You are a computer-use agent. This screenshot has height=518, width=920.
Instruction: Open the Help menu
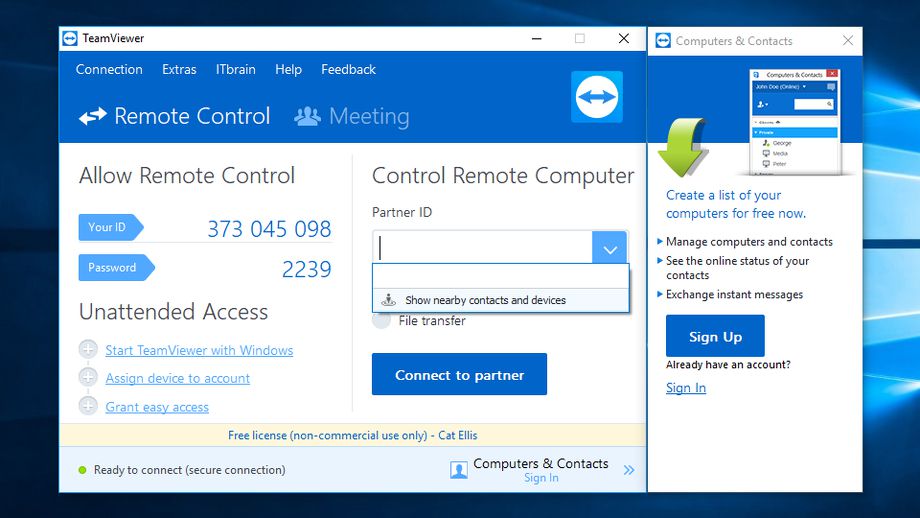click(288, 69)
